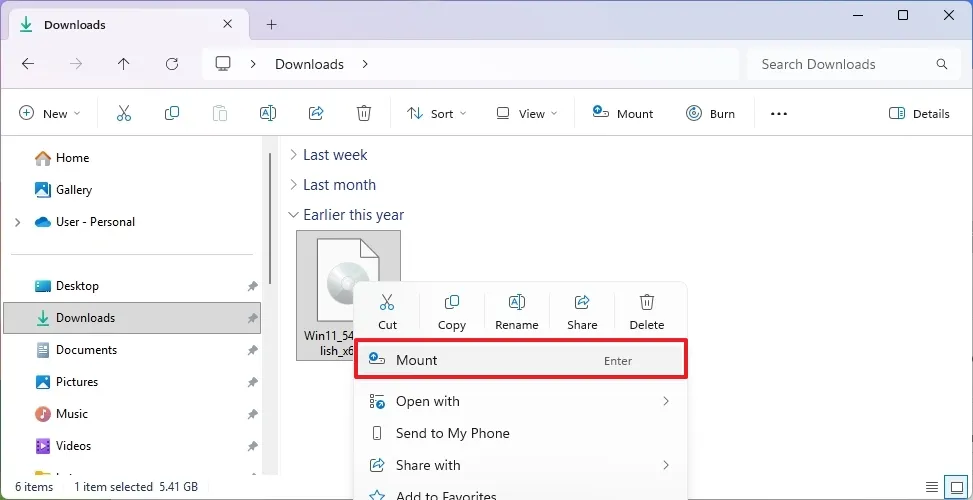
Task: Click the Burn disc button in the toolbar
Action: coord(710,113)
